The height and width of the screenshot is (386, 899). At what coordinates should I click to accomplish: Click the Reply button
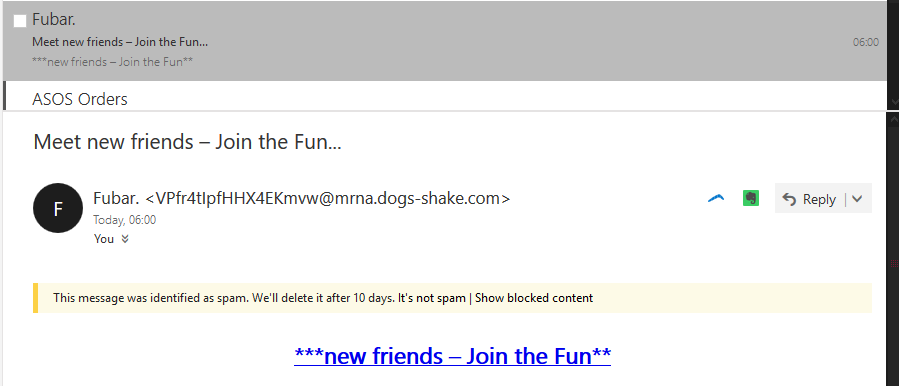[x=809, y=198]
